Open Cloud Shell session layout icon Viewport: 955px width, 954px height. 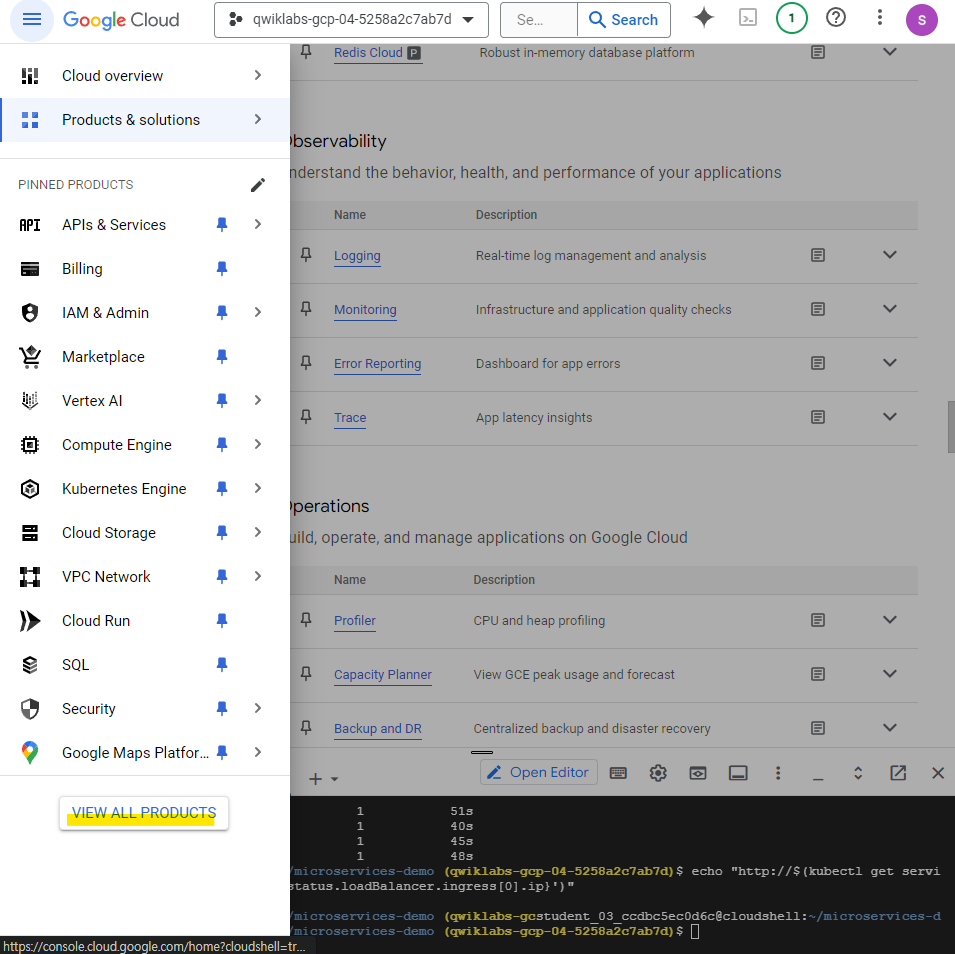pyautogui.click(x=738, y=773)
